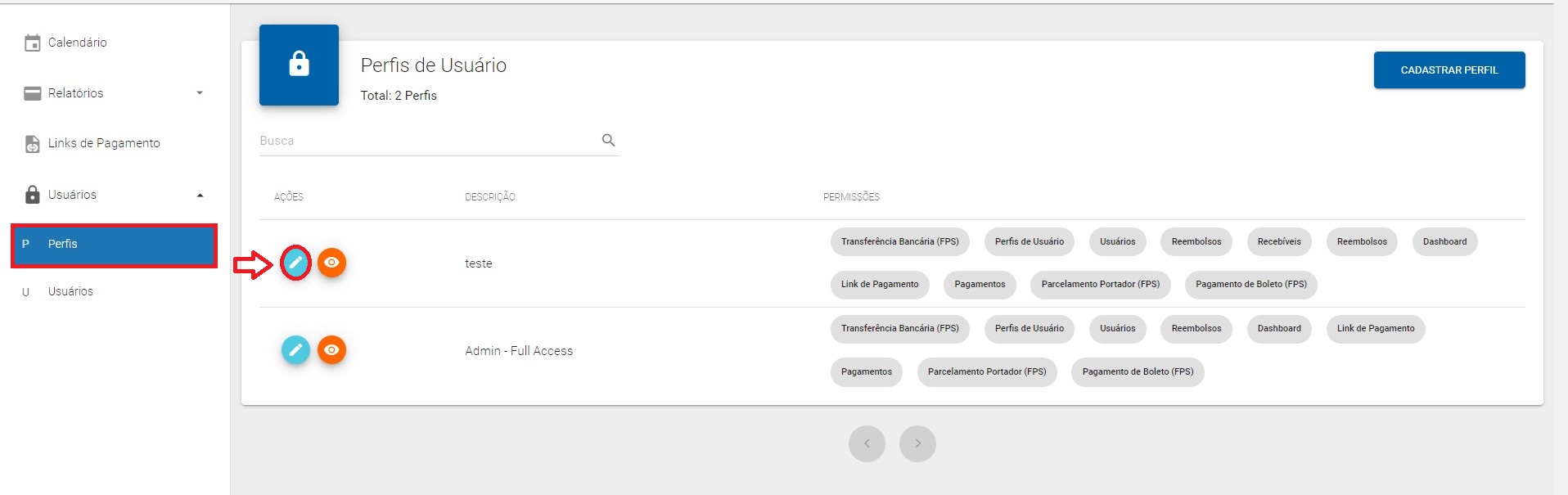
Task: Click the blue lock icon header tile
Action: point(299,65)
